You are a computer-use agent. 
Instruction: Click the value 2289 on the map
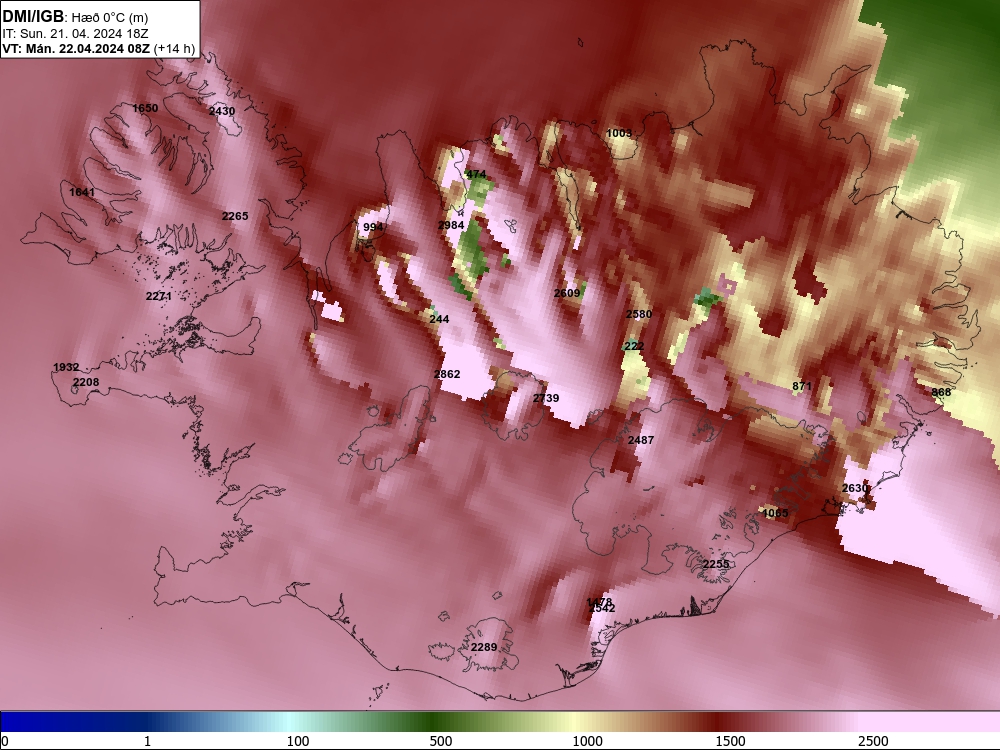click(x=483, y=647)
